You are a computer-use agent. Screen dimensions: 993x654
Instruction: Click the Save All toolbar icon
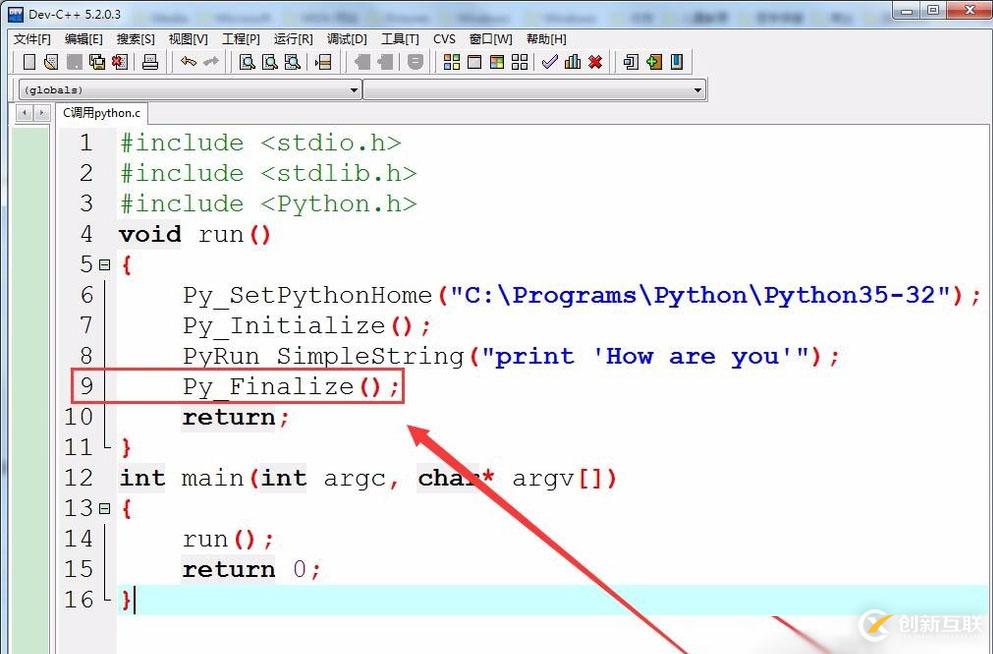[97, 62]
